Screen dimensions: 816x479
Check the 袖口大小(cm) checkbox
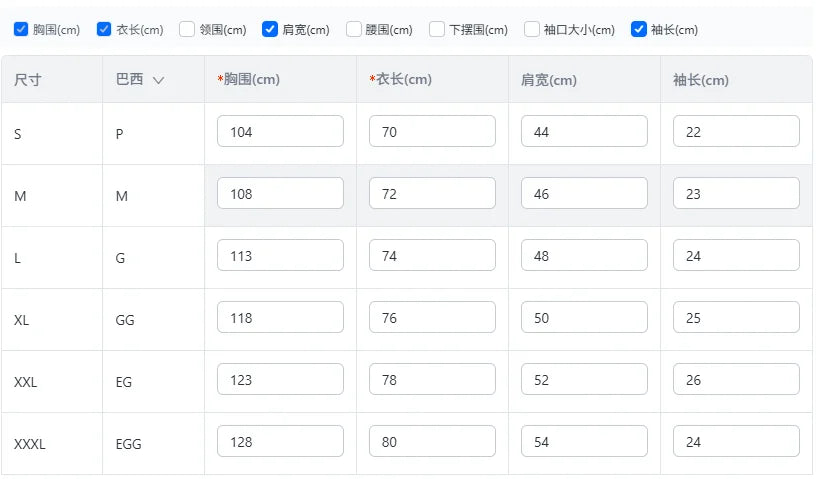pos(532,30)
